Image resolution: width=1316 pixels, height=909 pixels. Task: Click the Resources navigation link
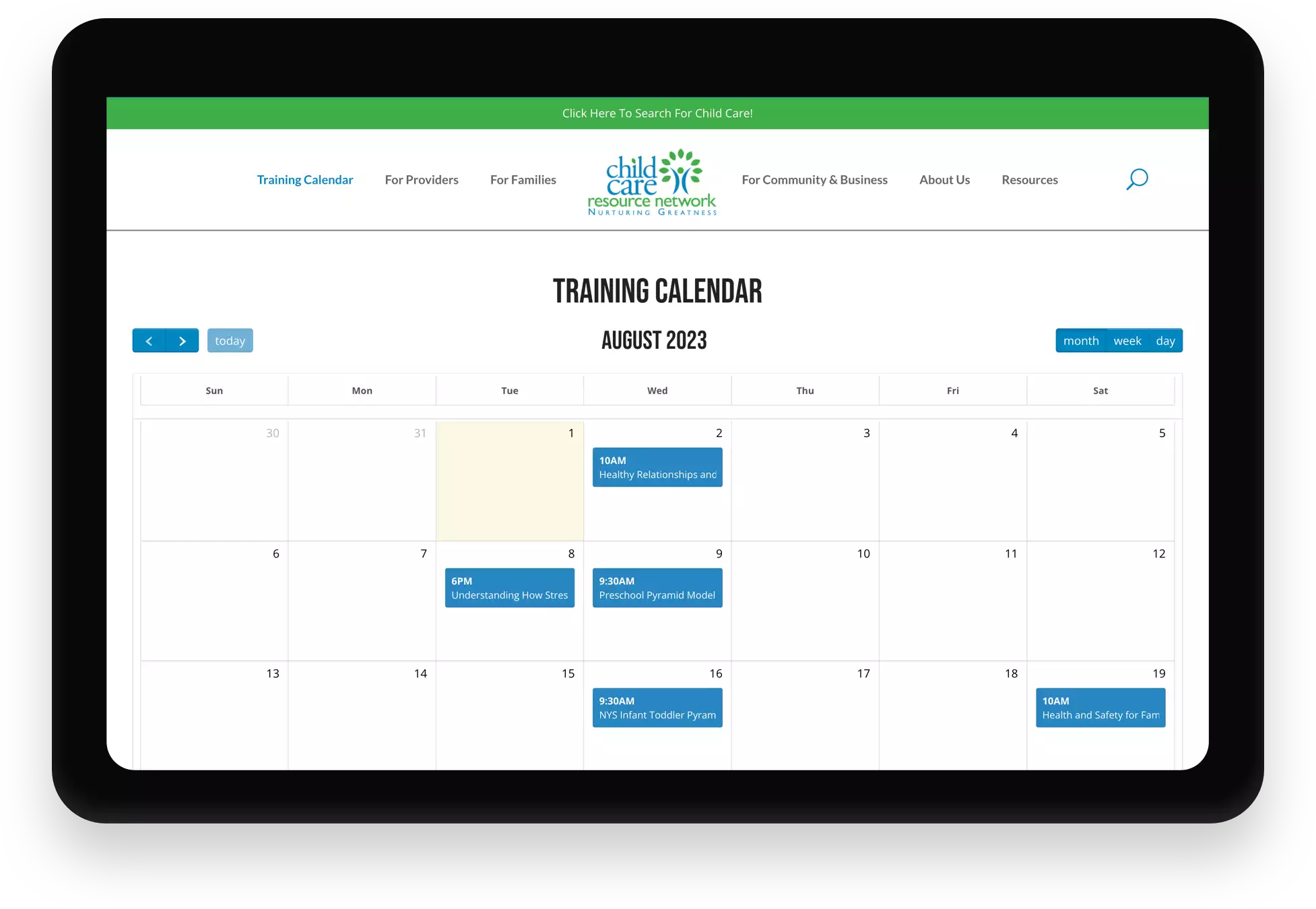(1030, 179)
